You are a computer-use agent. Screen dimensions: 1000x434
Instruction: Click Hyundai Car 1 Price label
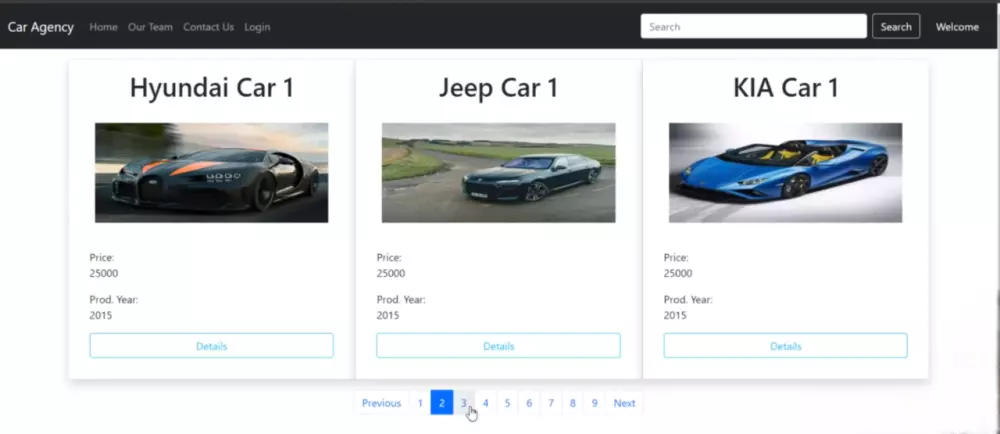click(x=102, y=257)
